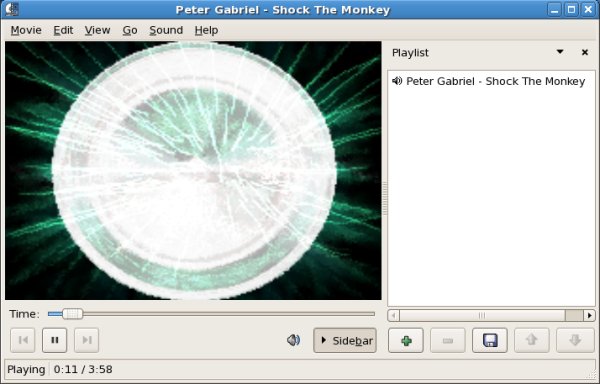Viewport: 600px width, 384px height.
Task: Move the playlist item down with the arrow button
Action: coord(574,340)
